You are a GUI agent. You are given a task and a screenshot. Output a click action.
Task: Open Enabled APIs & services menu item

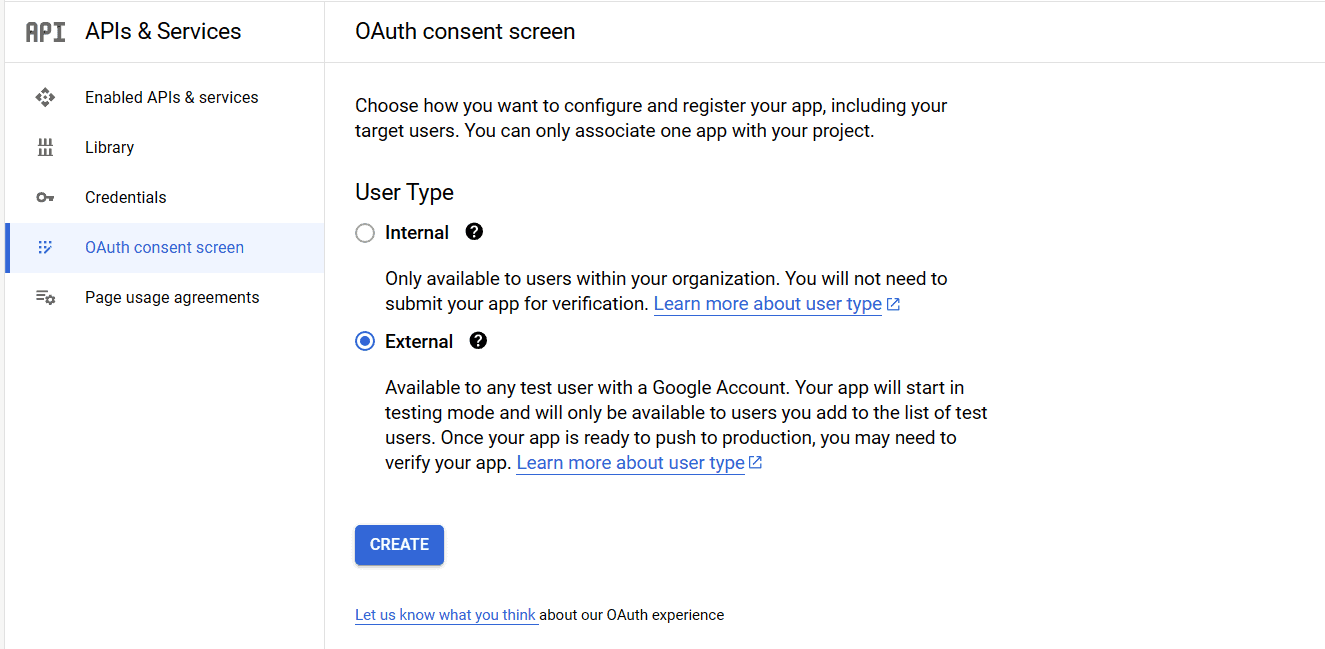171,97
